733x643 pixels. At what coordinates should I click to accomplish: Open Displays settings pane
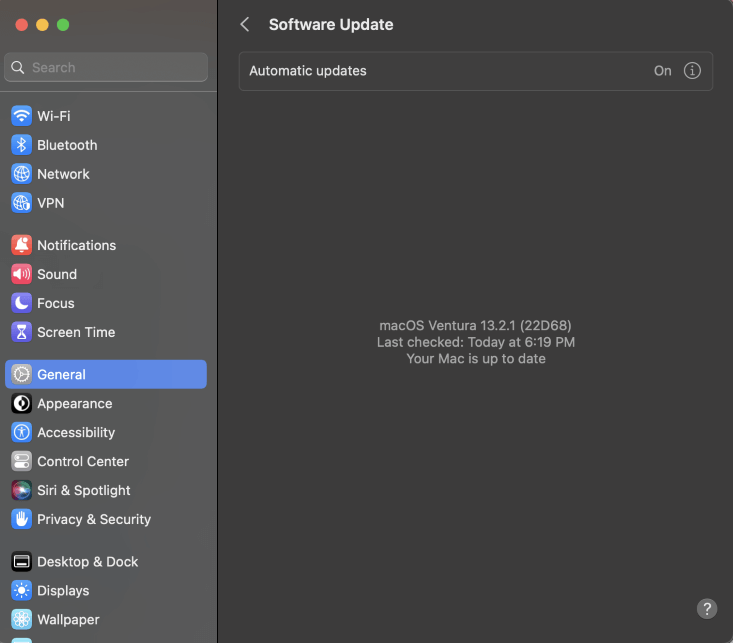pyautogui.click(x=63, y=591)
